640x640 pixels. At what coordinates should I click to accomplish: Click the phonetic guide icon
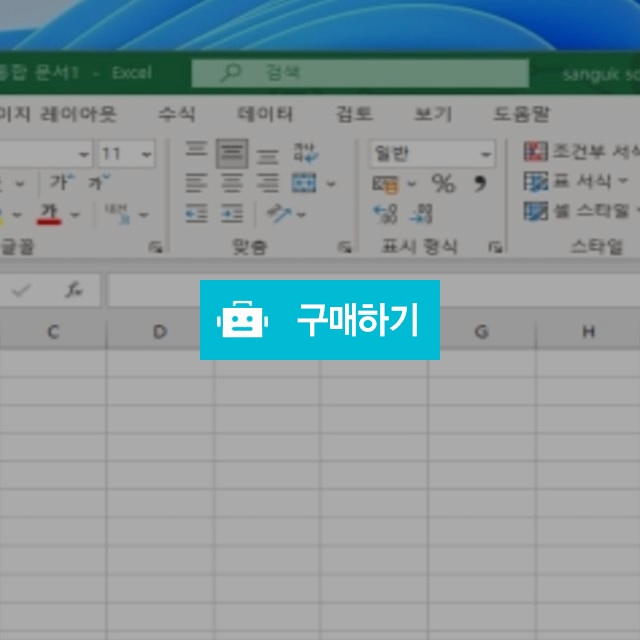(118, 214)
